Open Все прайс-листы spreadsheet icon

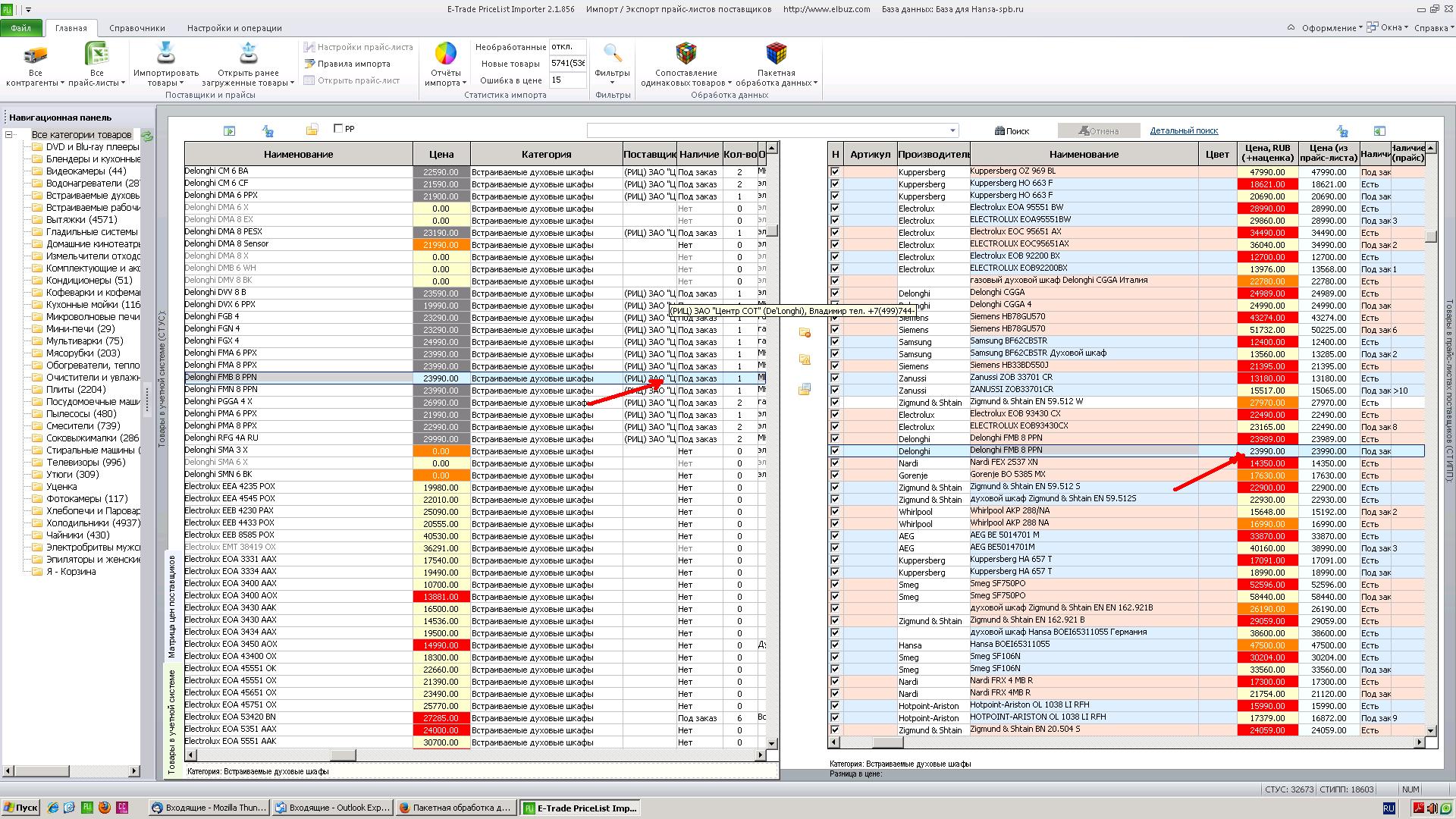pyautogui.click(x=96, y=55)
